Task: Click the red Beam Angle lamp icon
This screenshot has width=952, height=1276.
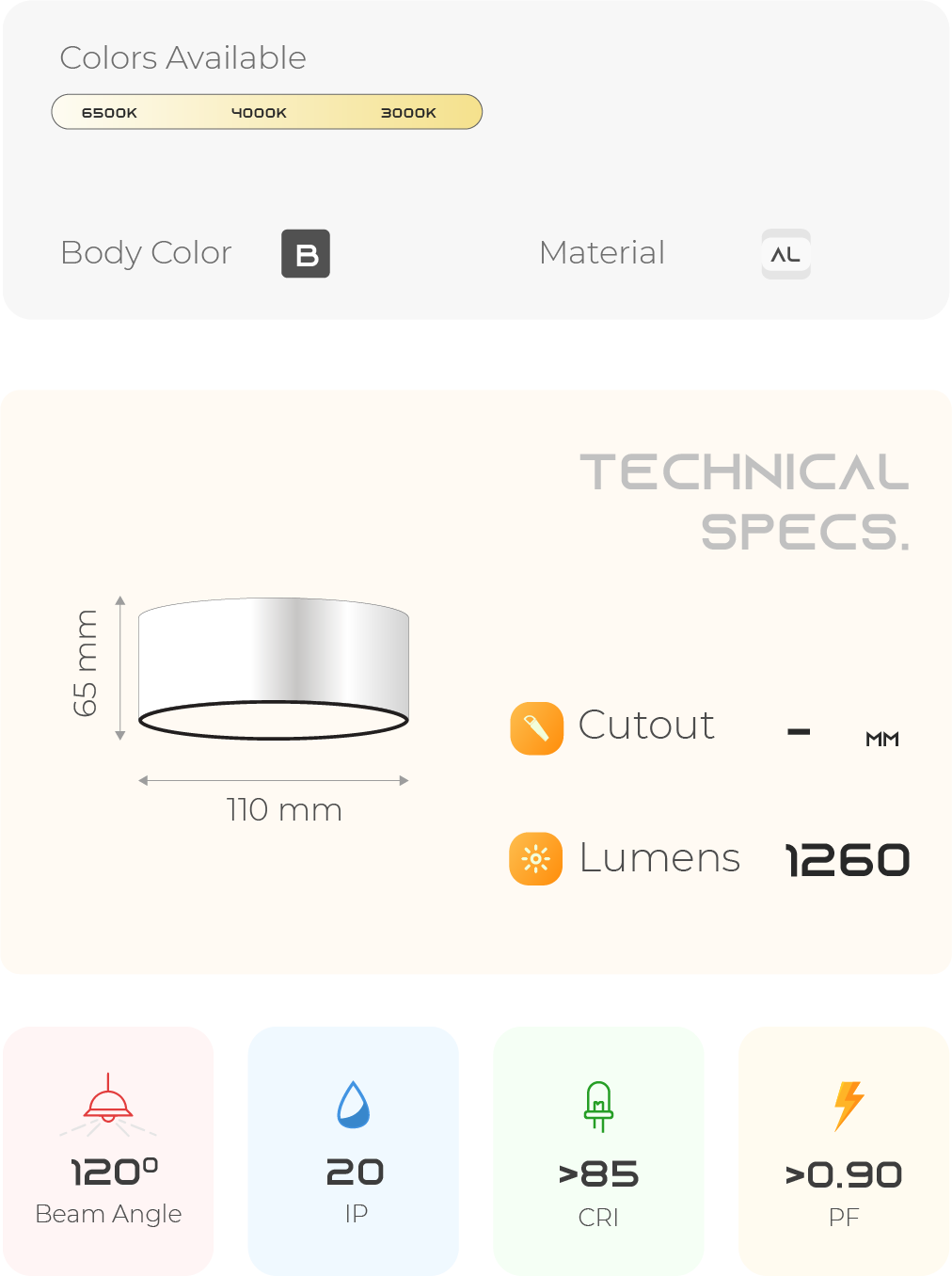Action: click(x=108, y=1104)
